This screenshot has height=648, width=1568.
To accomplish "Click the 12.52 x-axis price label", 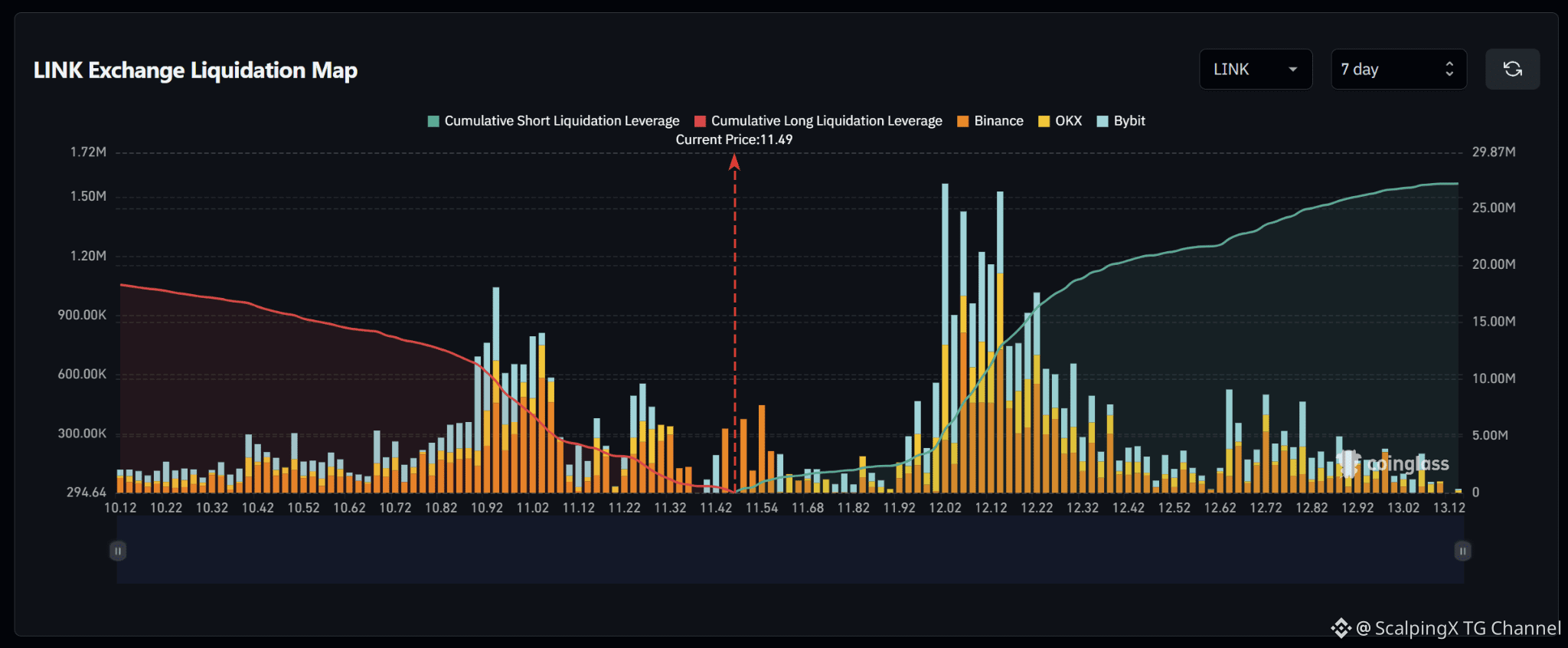I will tap(1174, 508).
